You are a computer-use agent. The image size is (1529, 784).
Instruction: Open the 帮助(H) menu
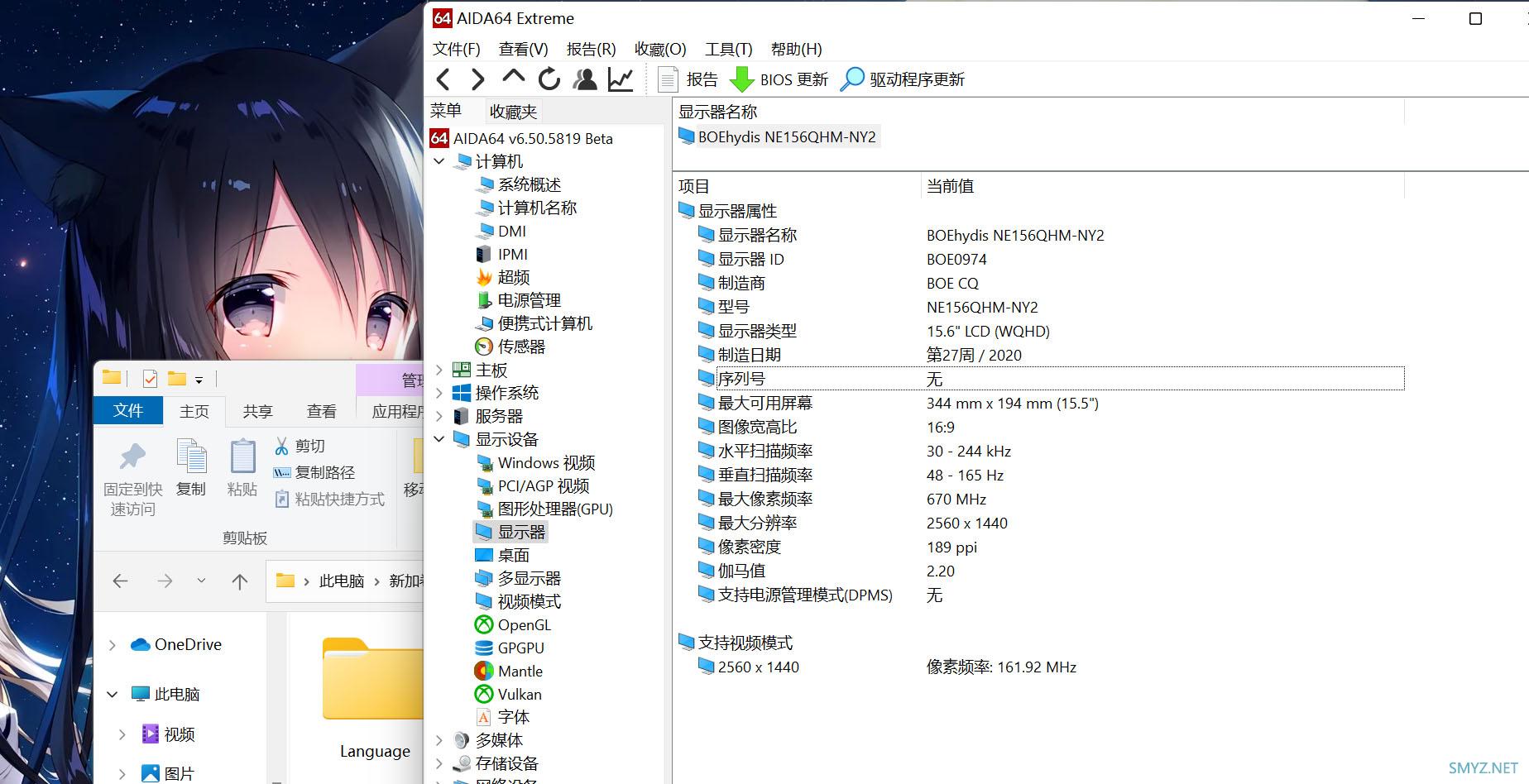pos(796,49)
